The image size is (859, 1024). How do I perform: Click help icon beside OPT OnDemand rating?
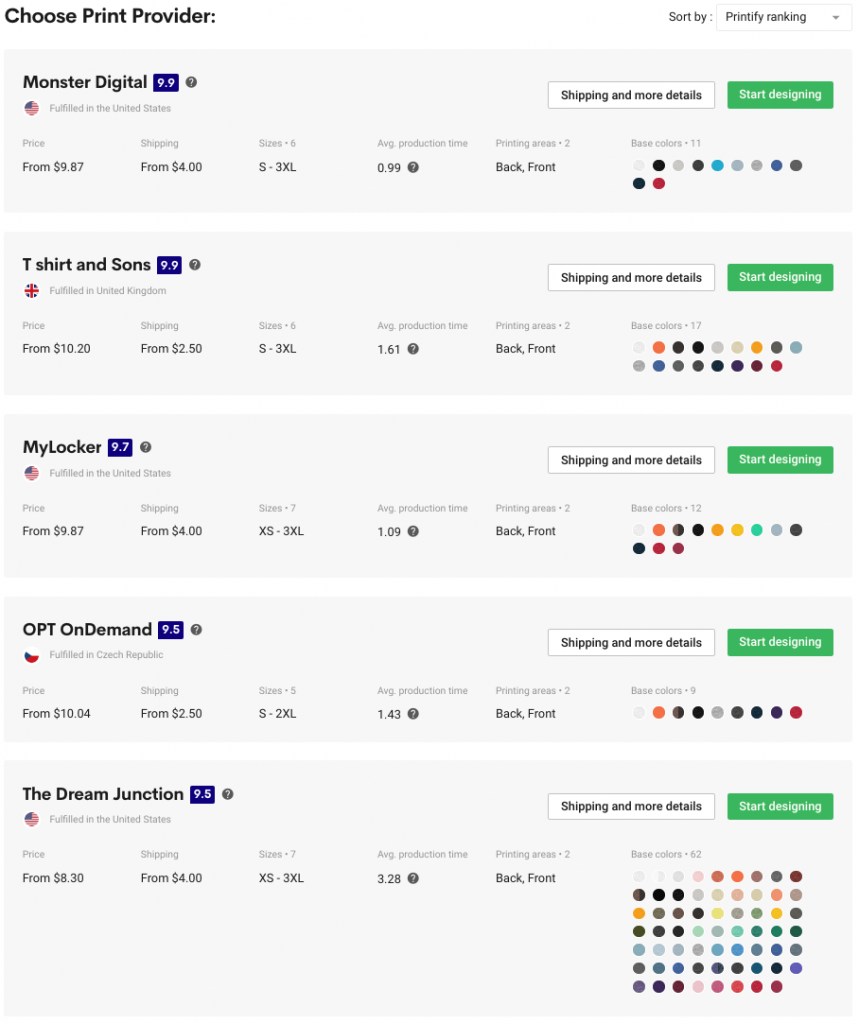(196, 630)
